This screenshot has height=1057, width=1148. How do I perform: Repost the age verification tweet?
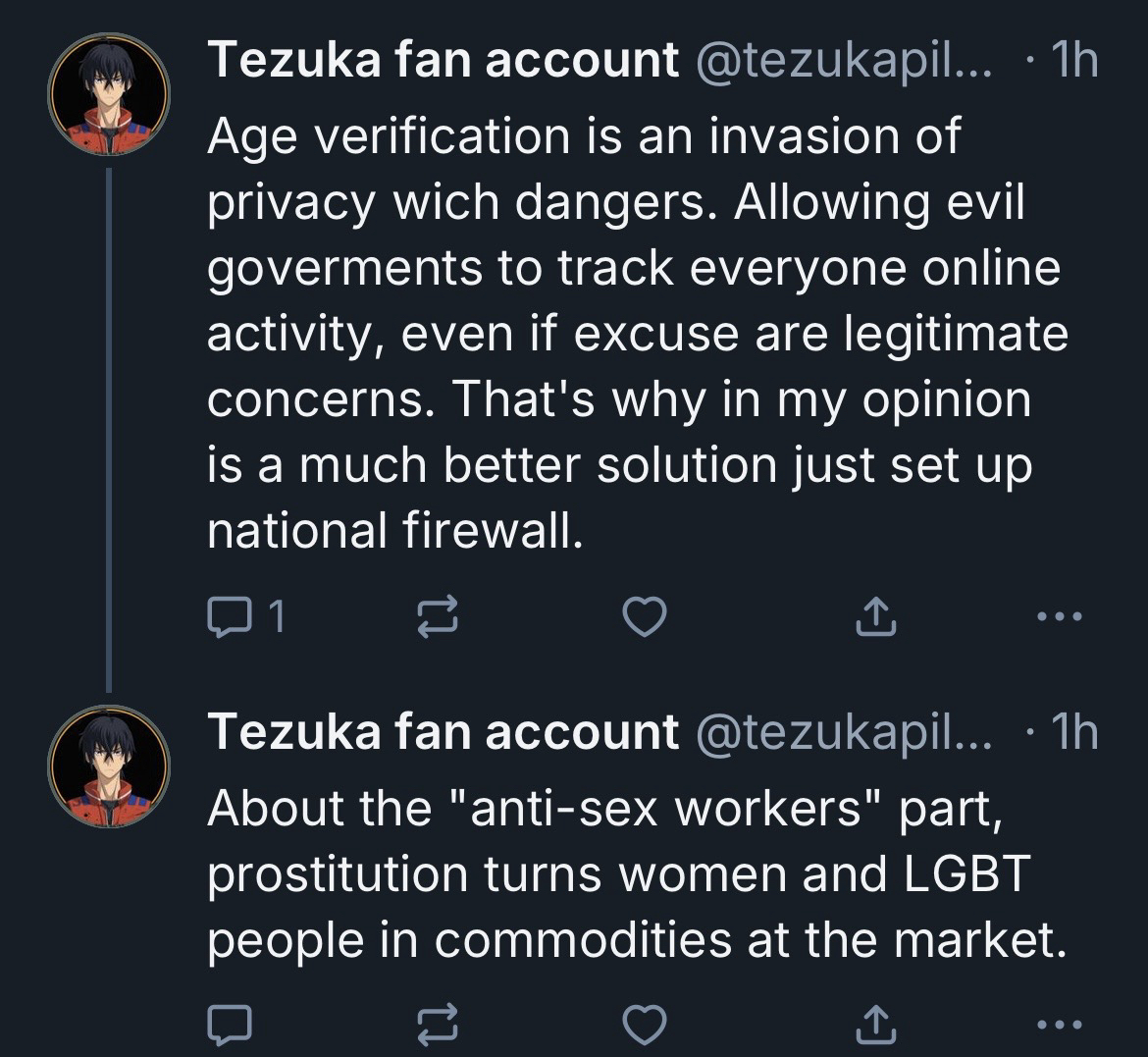(x=437, y=616)
